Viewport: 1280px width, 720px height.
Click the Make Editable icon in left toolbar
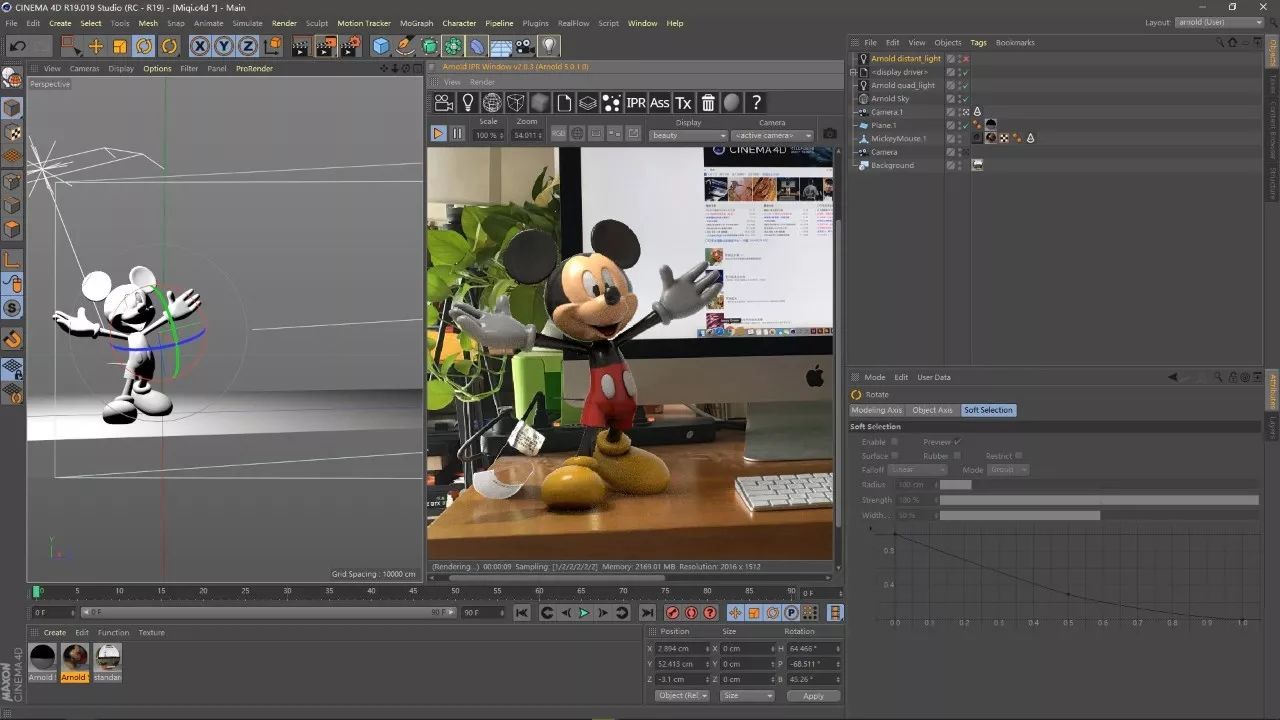pos(12,78)
